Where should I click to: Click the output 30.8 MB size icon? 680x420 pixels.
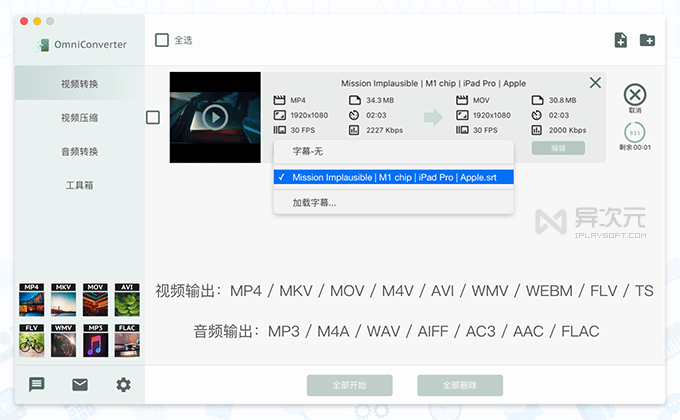tap(537, 100)
